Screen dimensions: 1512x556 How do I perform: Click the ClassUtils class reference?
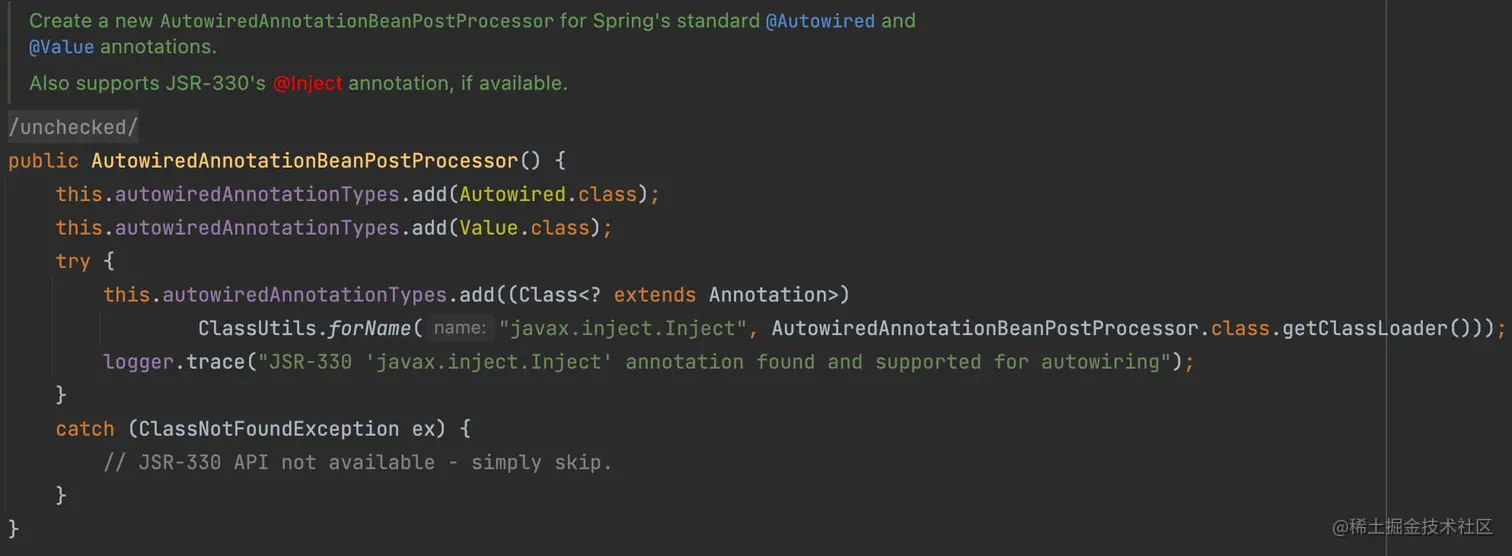point(258,328)
